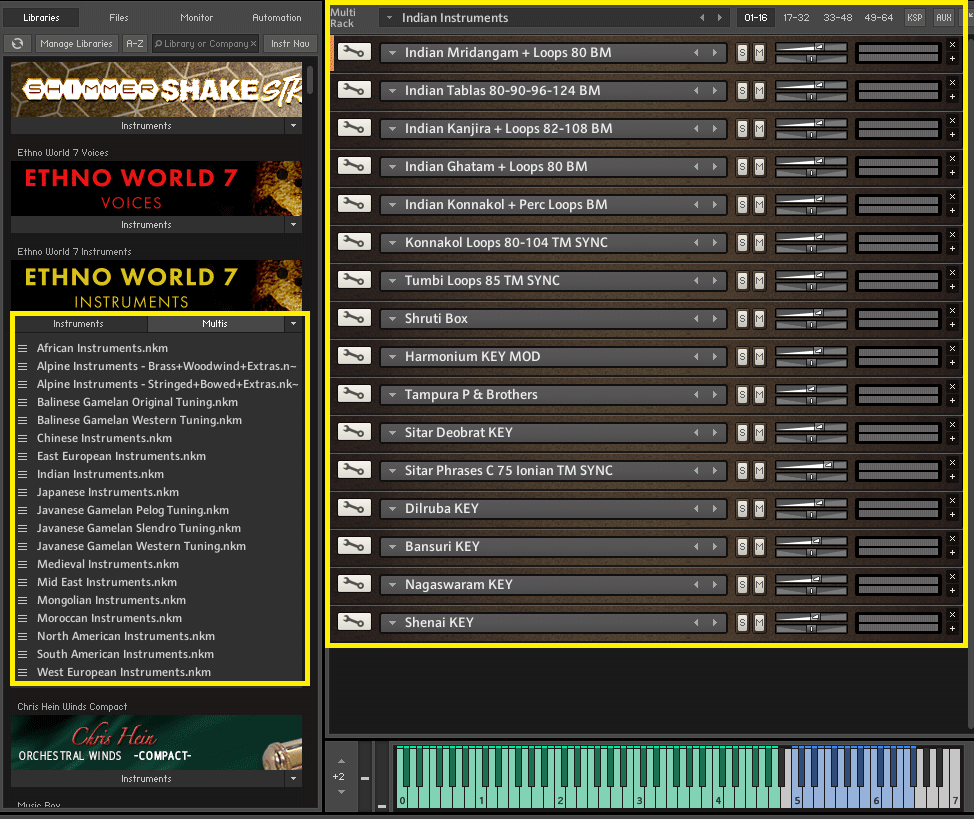The height and width of the screenshot is (819, 974).
Task: Solo the Indian Mridangam instrument
Action: click(x=742, y=53)
